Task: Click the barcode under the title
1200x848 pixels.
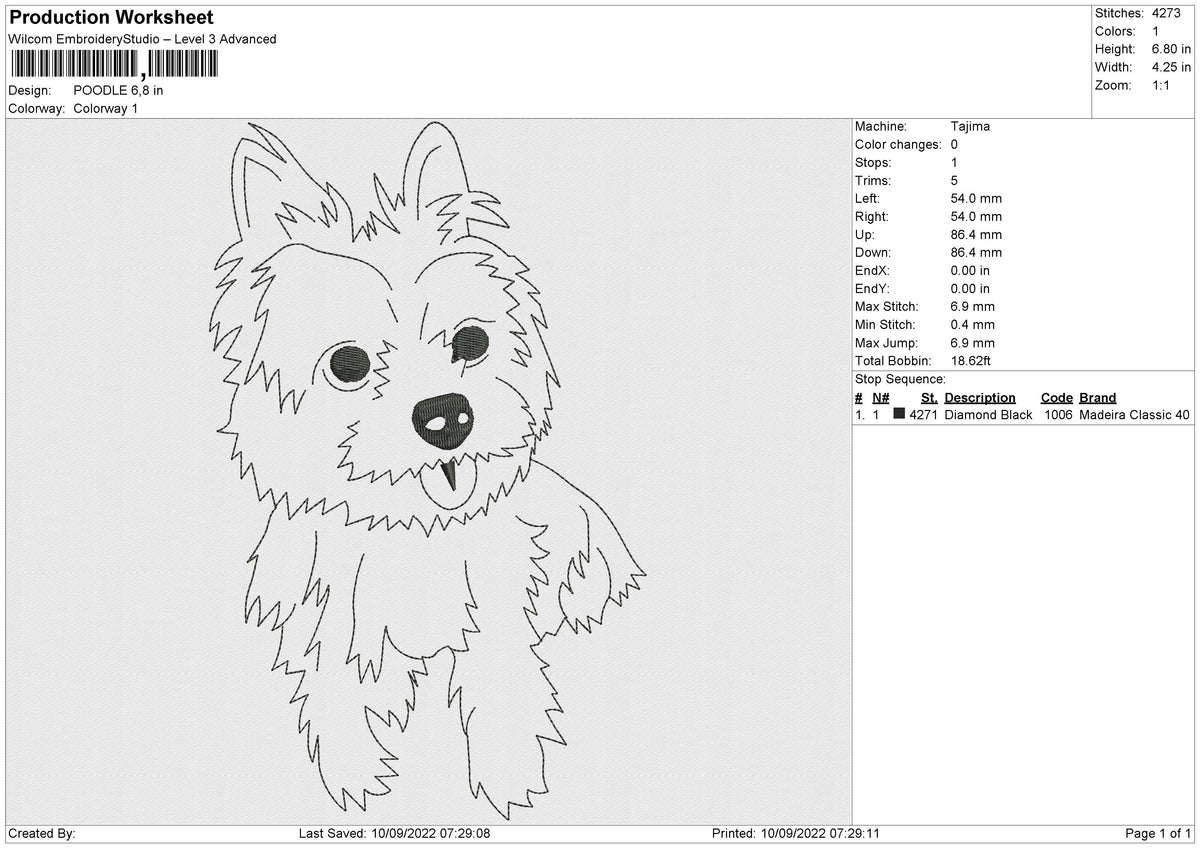Action: 114,65
